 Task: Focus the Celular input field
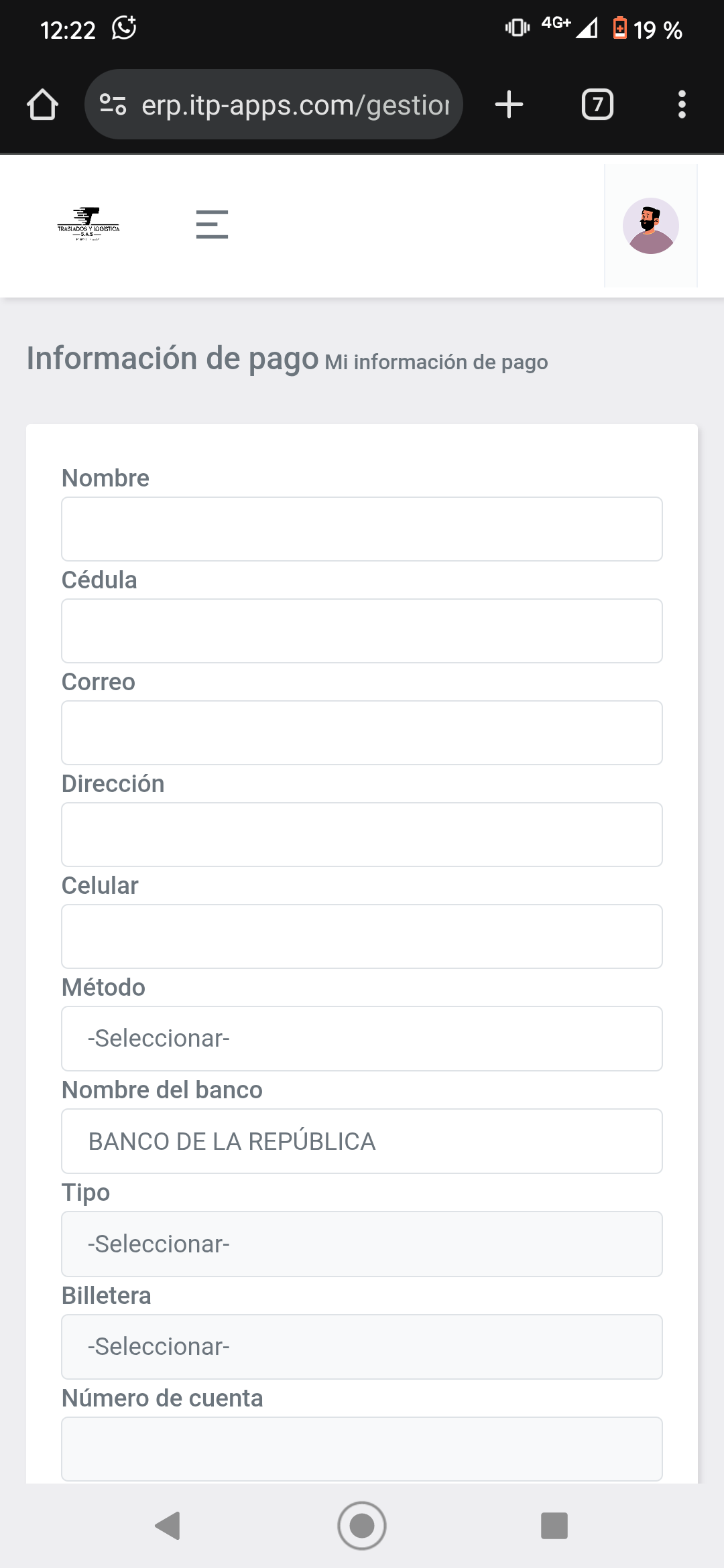pyautogui.click(x=362, y=937)
